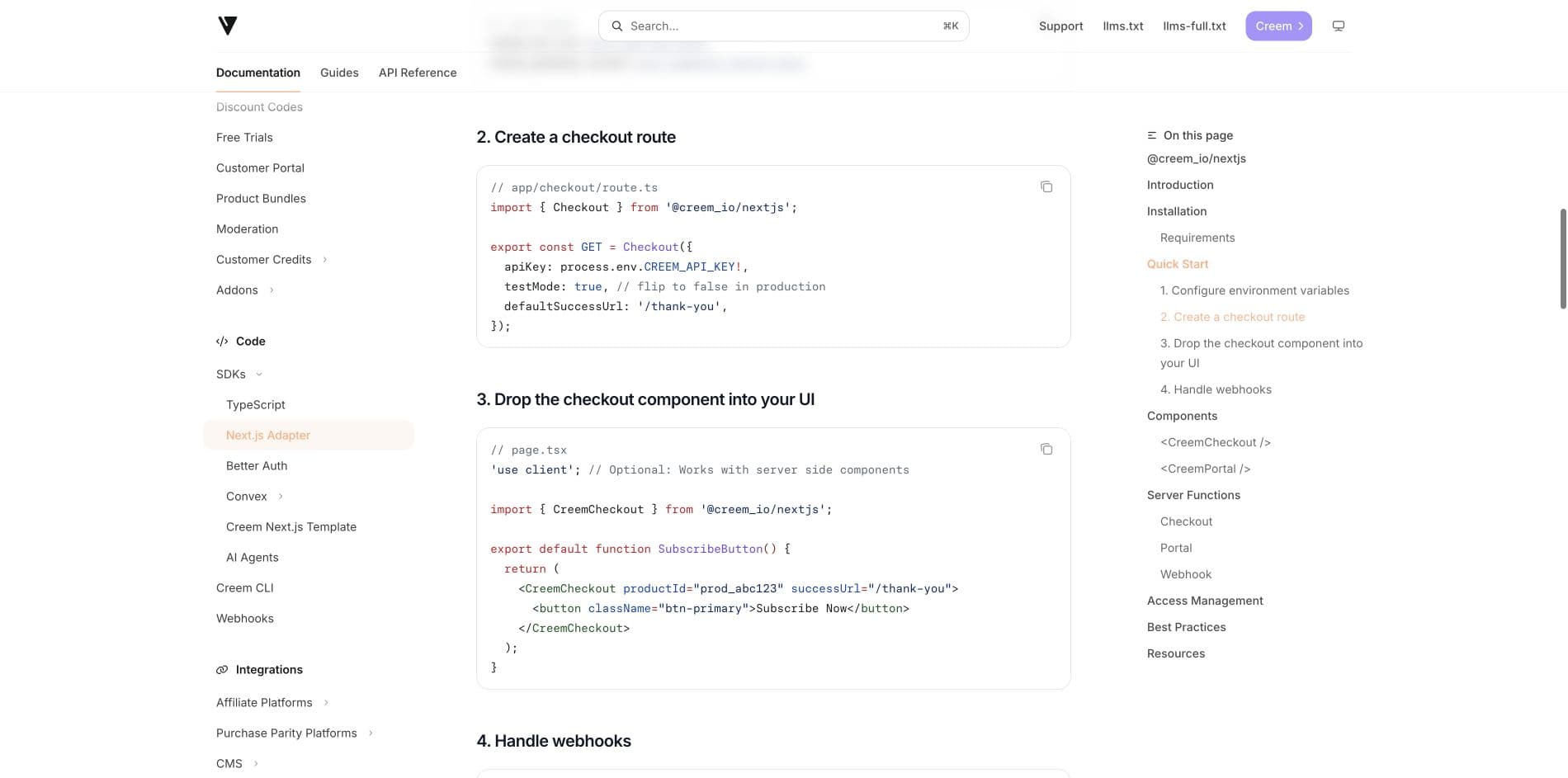Click the search magnifier icon
Image resolution: width=1568 pixels, height=778 pixels.
(616, 26)
